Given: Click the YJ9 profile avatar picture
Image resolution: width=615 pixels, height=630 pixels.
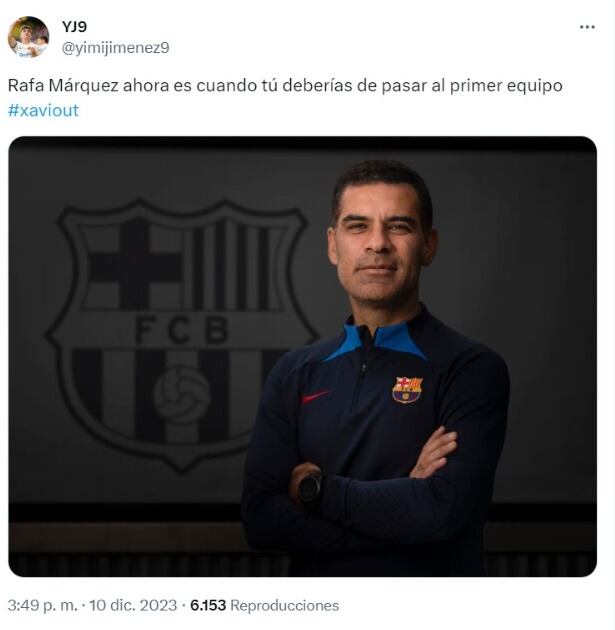Looking at the screenshot, I should [x=28, y=37].
